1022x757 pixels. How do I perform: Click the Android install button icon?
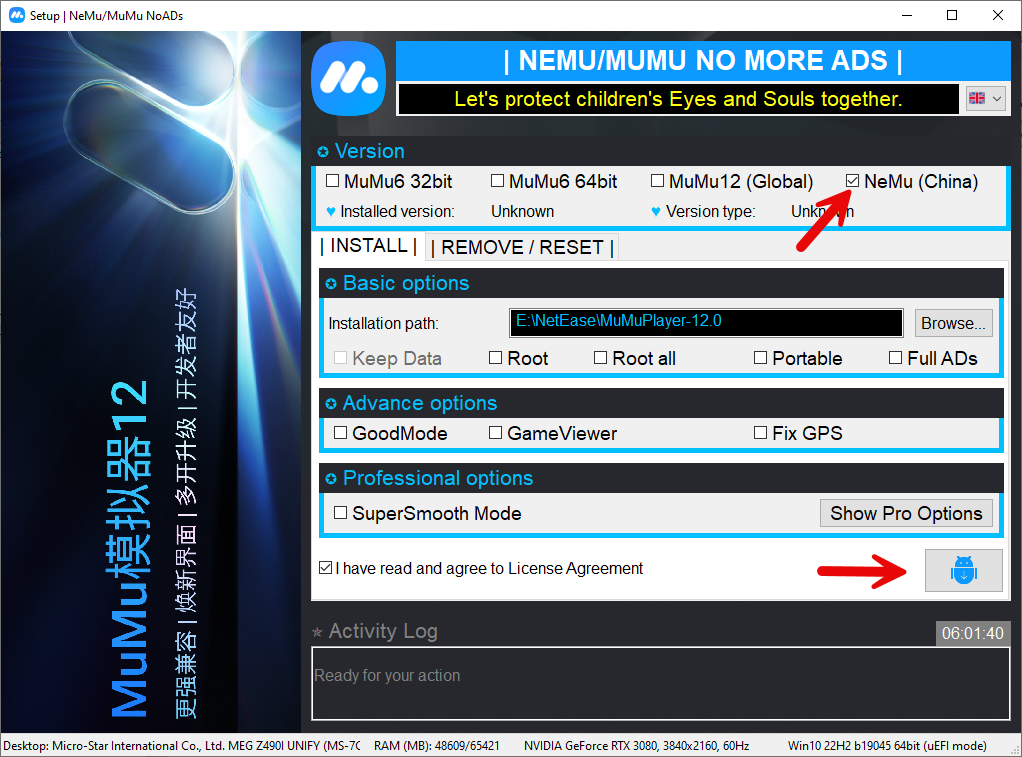pos(963,570)
